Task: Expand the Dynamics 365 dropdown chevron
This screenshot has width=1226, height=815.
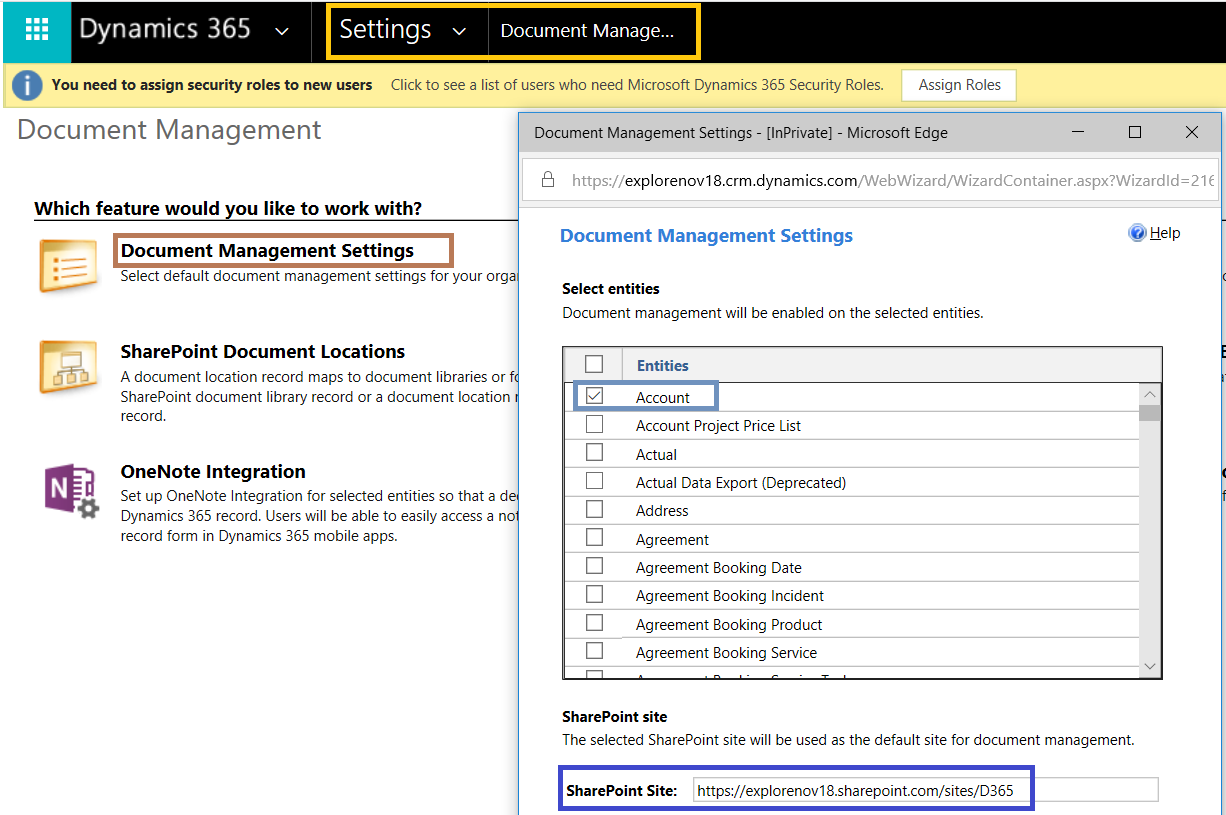Action: pyautogui.click(x=281, y=31)
